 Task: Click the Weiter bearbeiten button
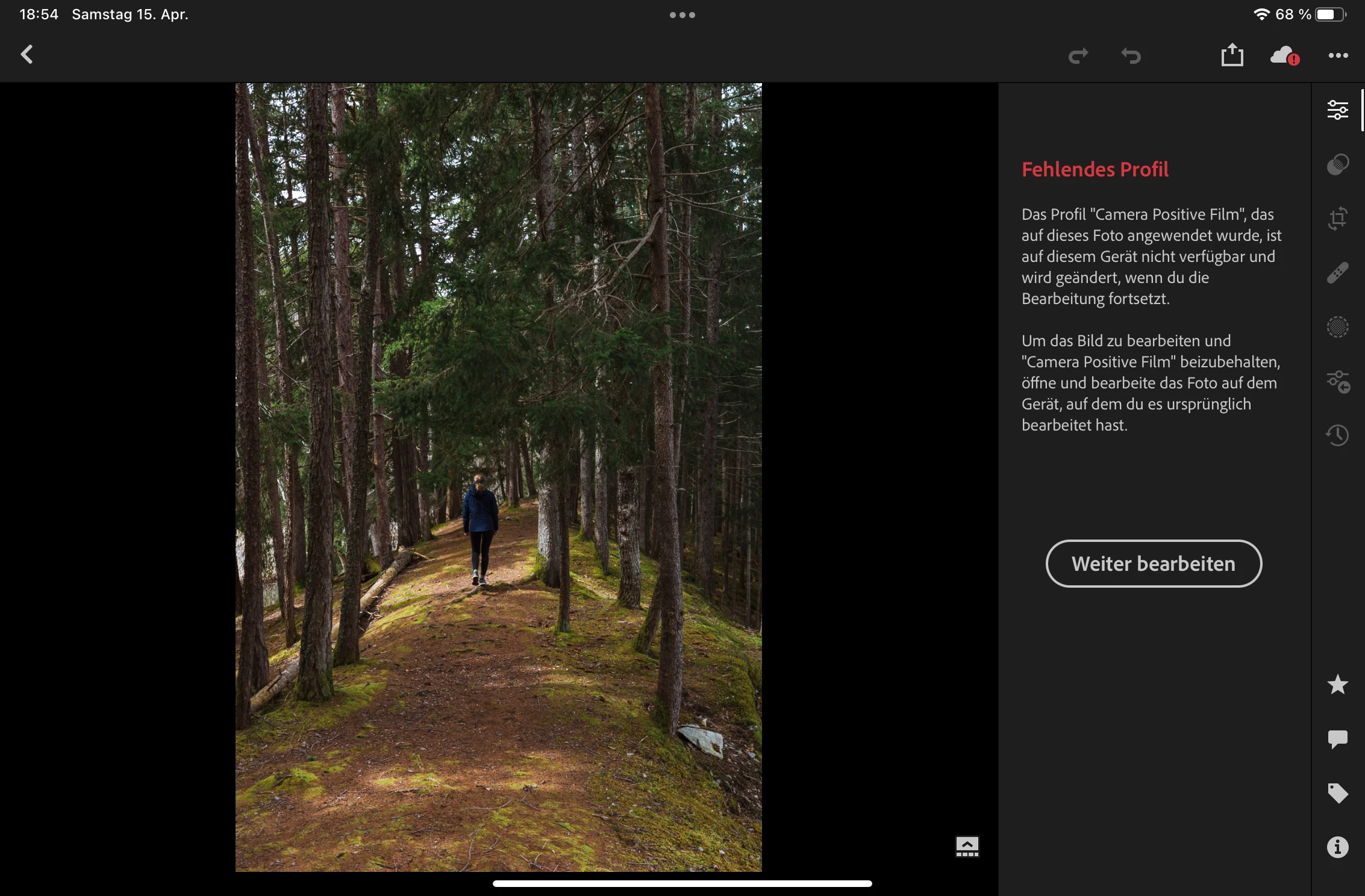click(1154, 564)
